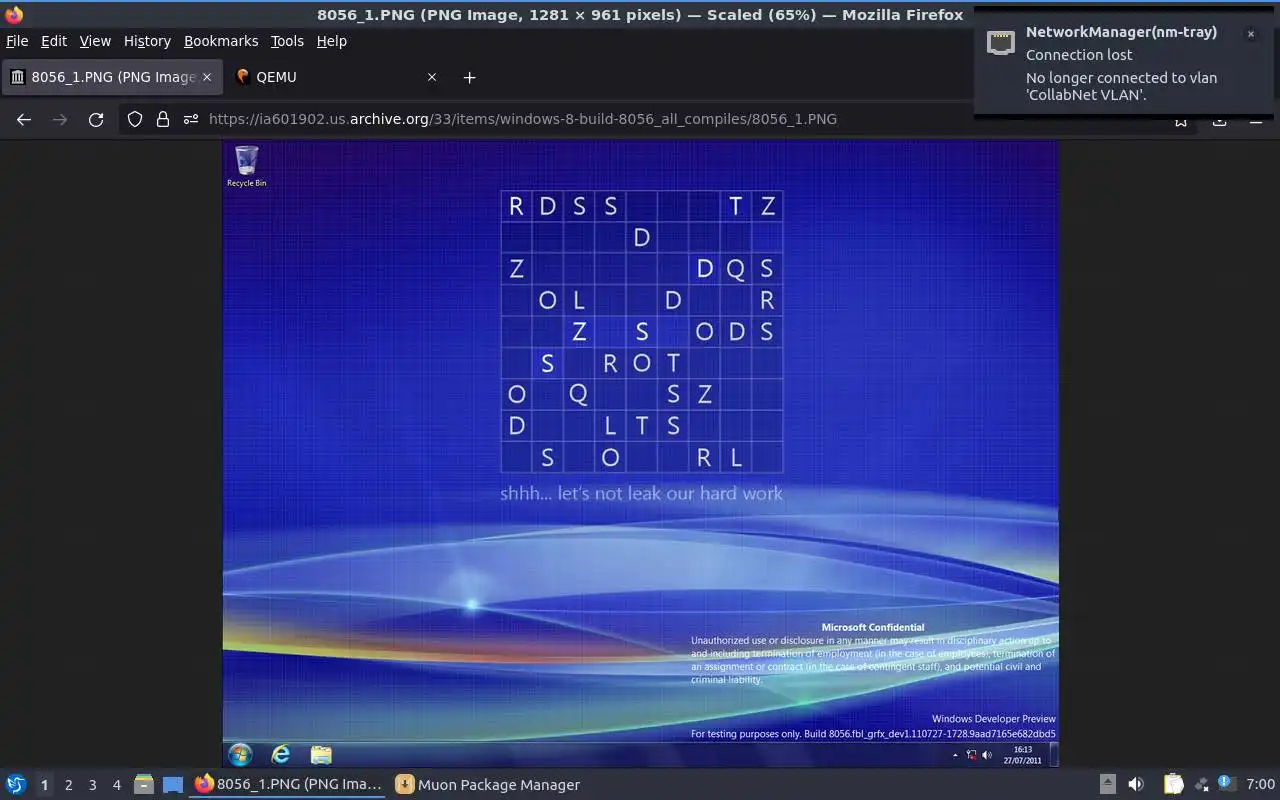Open the Edit menu
This screenshot has width=1280, height=800.
pyautogui.click(x=54, y=41)
